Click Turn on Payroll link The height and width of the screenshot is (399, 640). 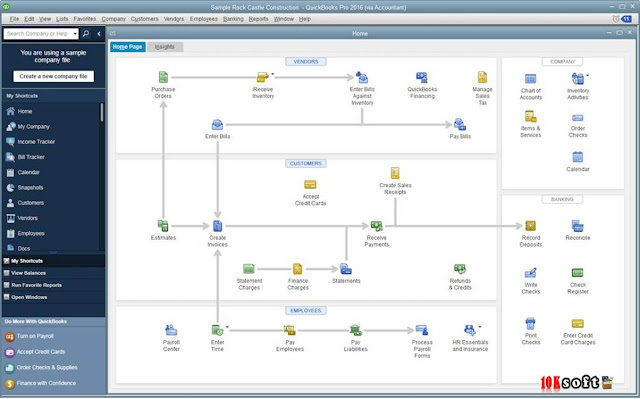[x=35, y=336]
